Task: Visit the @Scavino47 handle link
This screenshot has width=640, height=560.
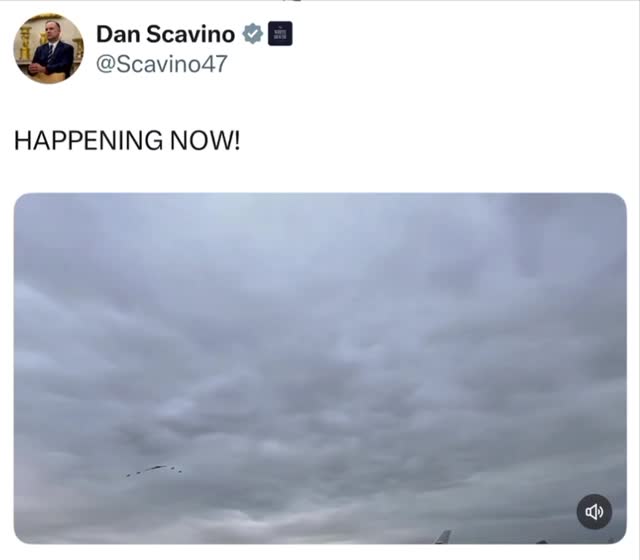Action: point(162,64)
